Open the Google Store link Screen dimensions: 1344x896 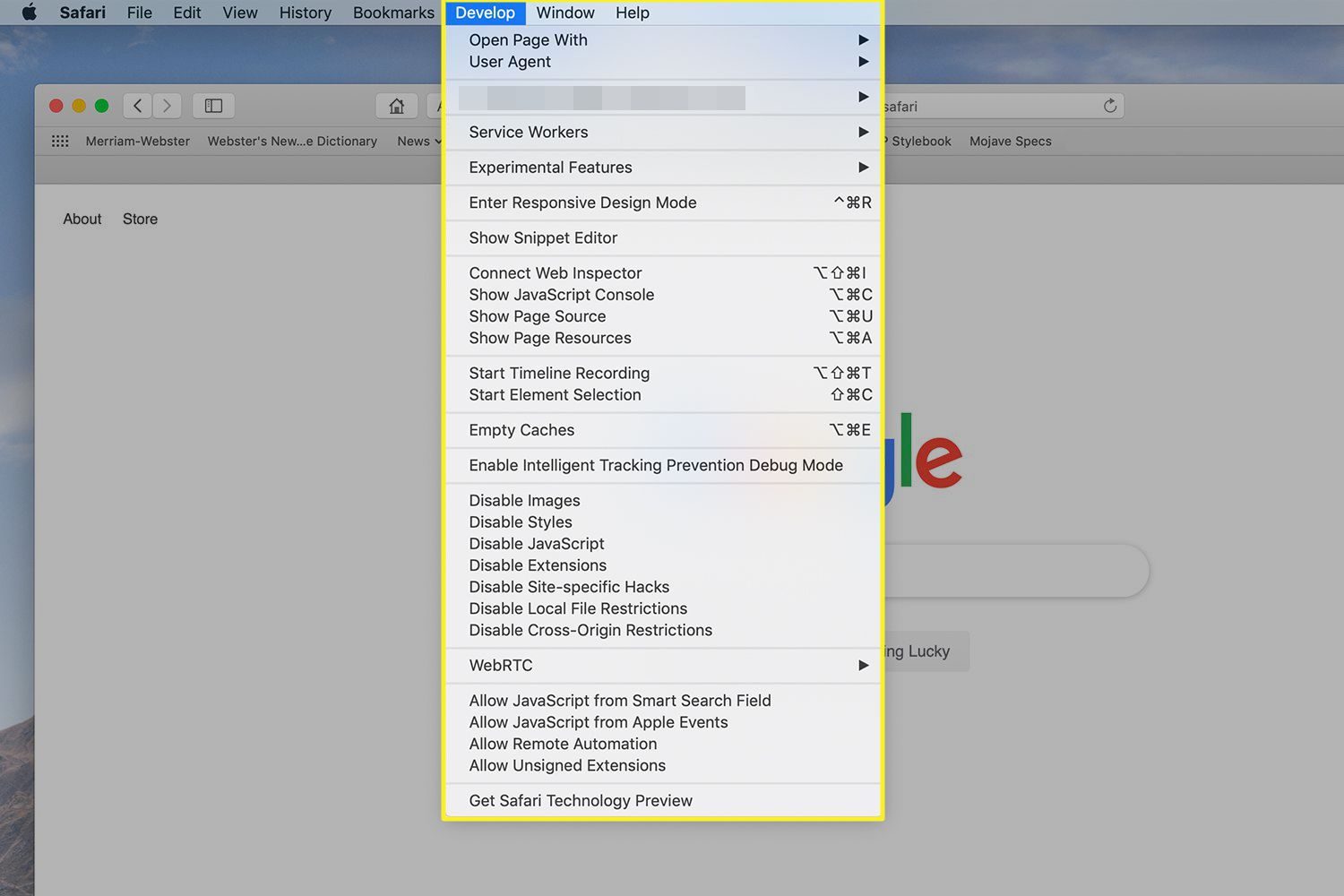point(140,219)
